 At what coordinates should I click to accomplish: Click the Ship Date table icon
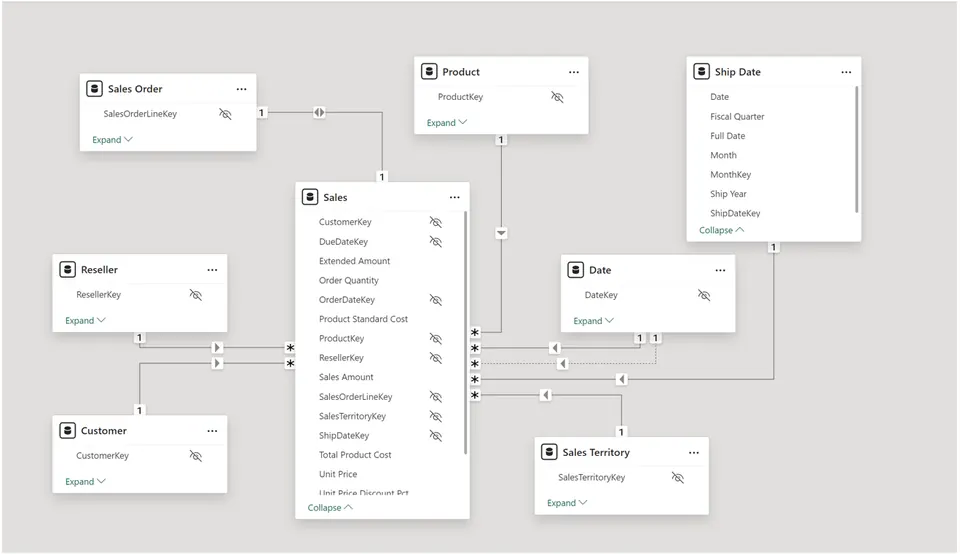(701, 72)
